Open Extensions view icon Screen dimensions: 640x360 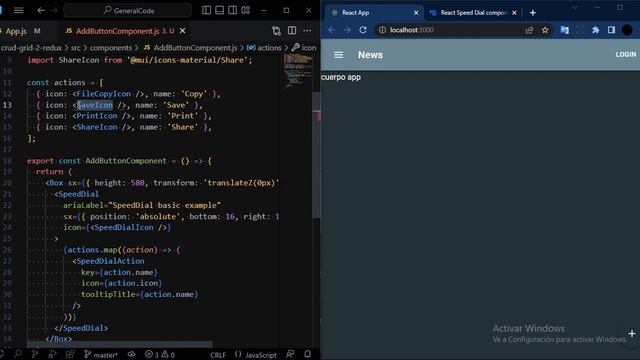(x=70, y=354)
